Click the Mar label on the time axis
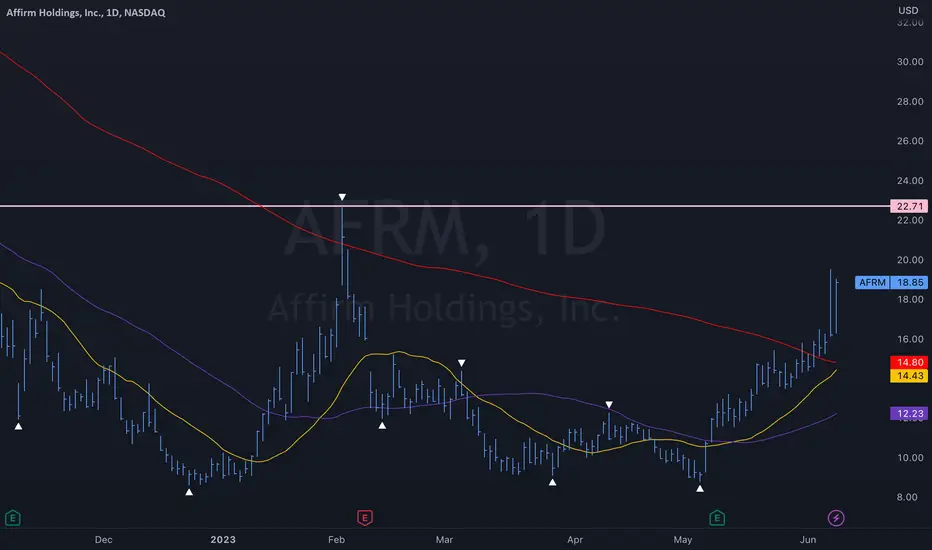Viewport: 932px width, 550px height. point(444,539)
